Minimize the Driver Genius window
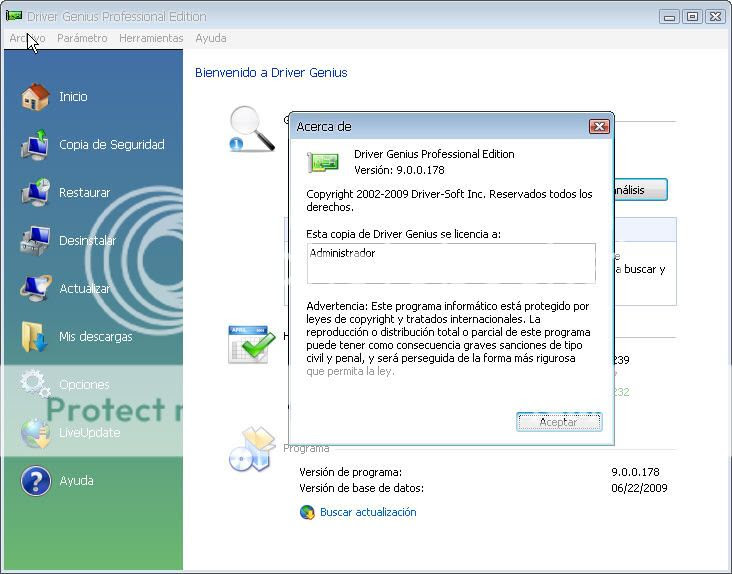 669,17
